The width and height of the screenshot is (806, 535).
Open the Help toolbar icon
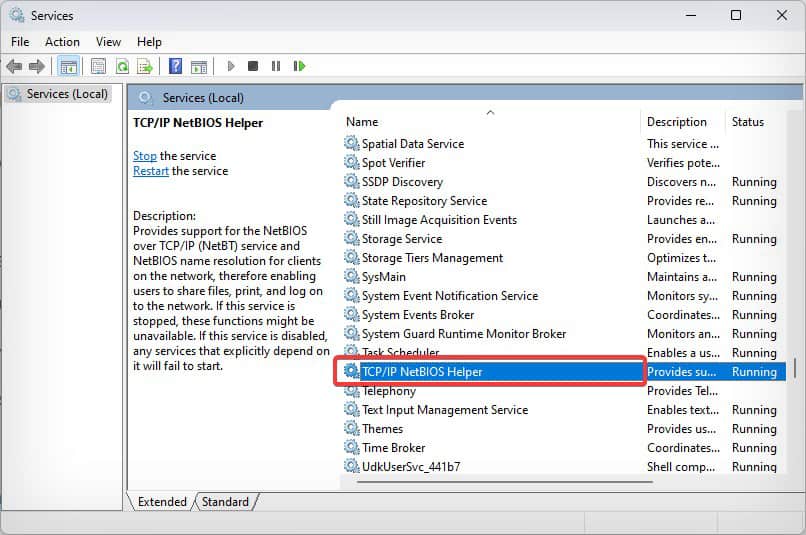(175, 66)
